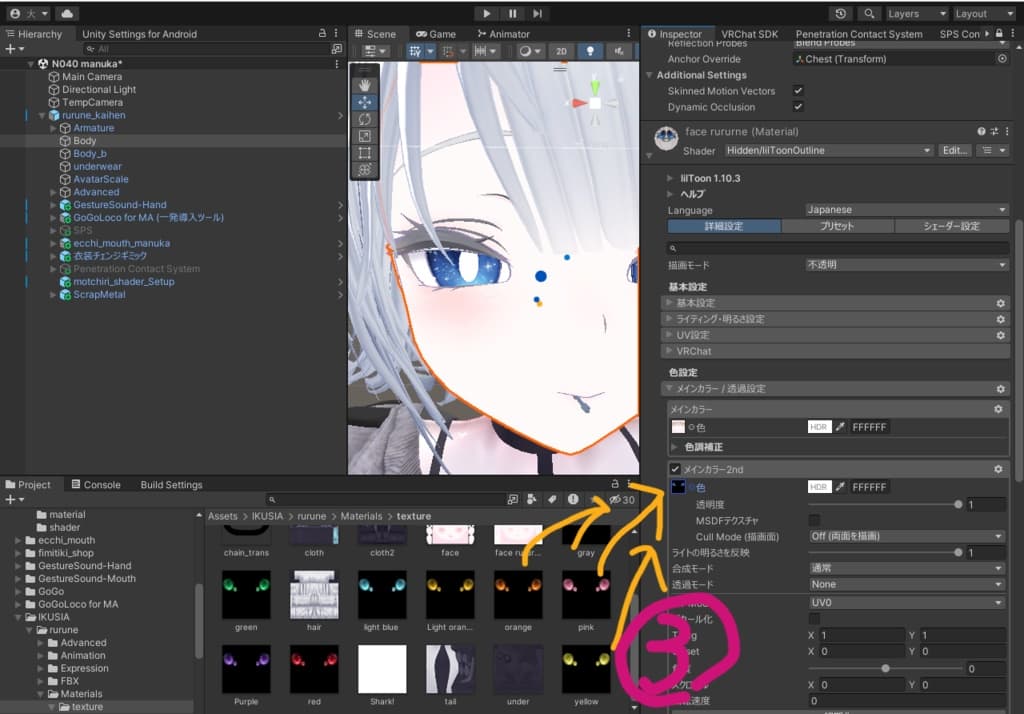This screenshot has height=714, width=1024.
Task: Select the hair texture thumbnail
Action: coord(314,594)
